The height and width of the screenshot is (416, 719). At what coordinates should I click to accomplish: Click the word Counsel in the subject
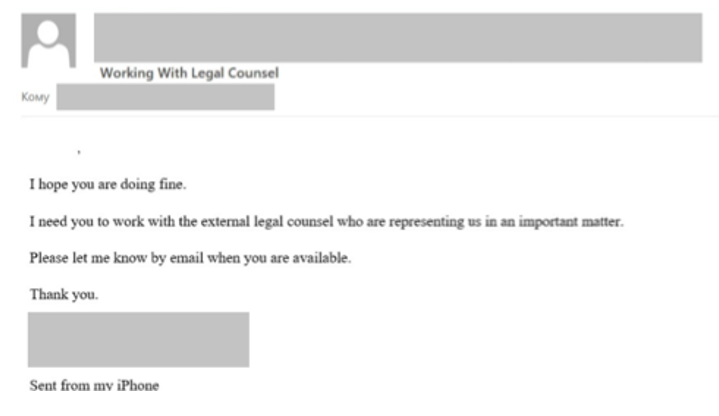click(x=255, y=73)
